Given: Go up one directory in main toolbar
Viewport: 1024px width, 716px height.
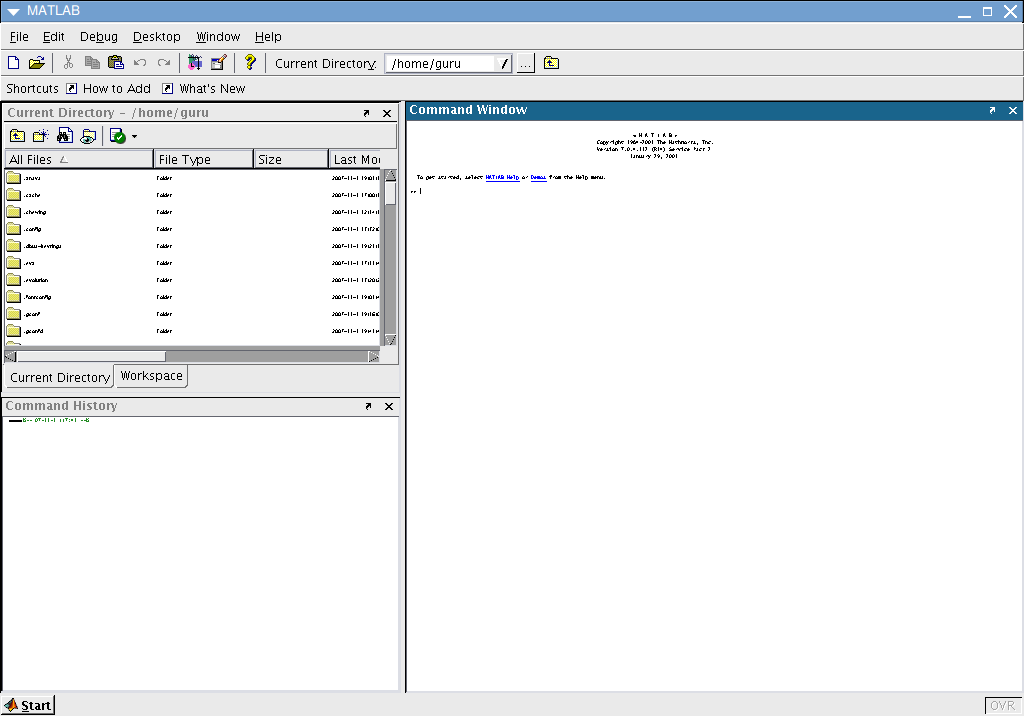Looking at the screenshot, I should [551, 63].
